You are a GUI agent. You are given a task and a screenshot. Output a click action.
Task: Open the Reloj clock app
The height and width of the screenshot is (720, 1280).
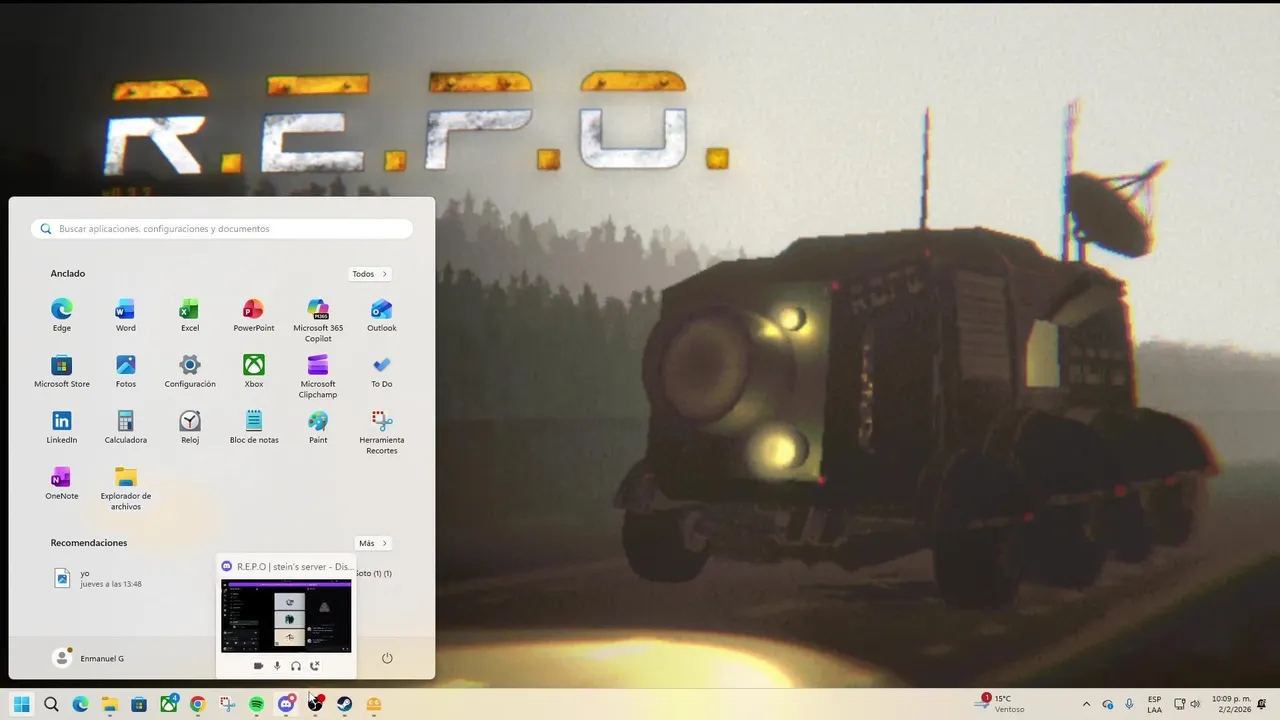(x=190, y=426)
